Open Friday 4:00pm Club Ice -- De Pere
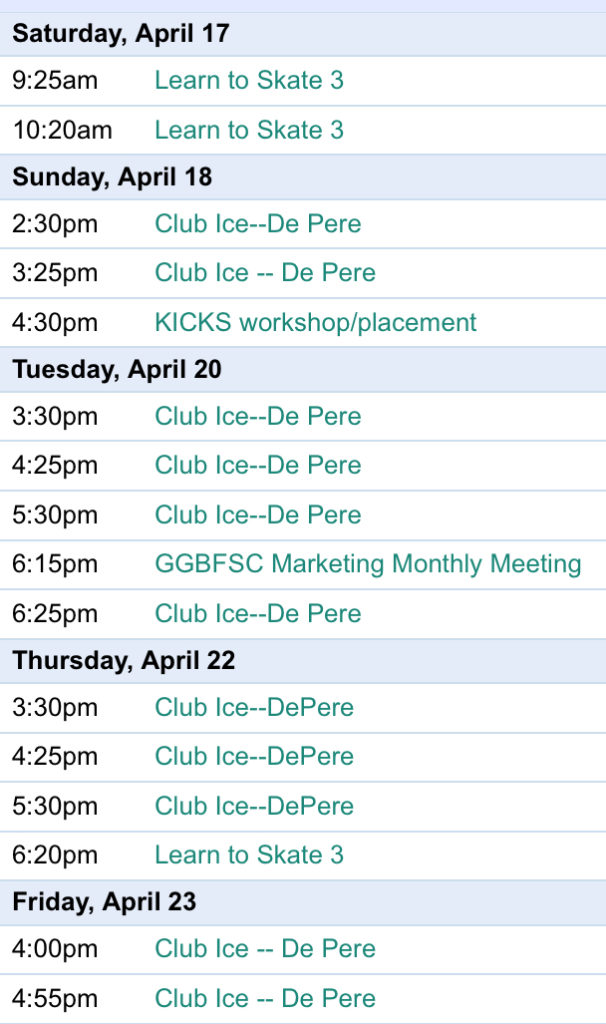606x1024 pixels. point(265,948)
